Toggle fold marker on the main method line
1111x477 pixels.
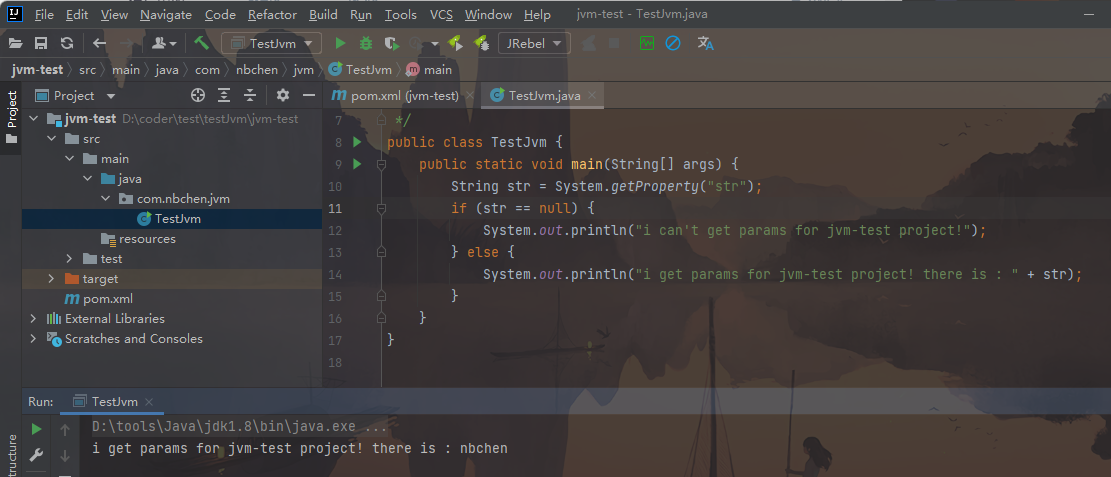click(x=381, y=164)
